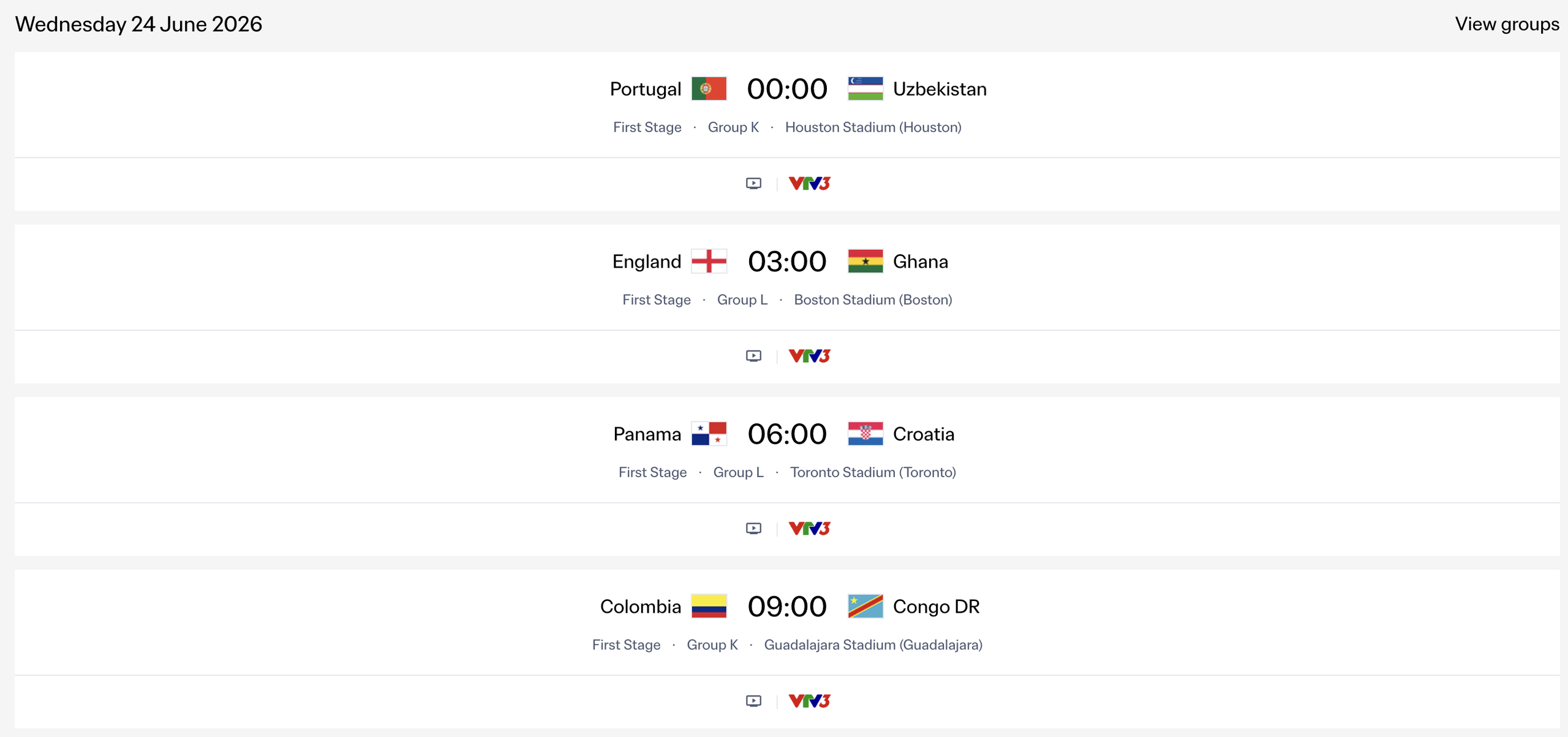The width and height of the screenshot is (1568, 737).
Task: Open the View groups page
Action: tap(1506, 24)
